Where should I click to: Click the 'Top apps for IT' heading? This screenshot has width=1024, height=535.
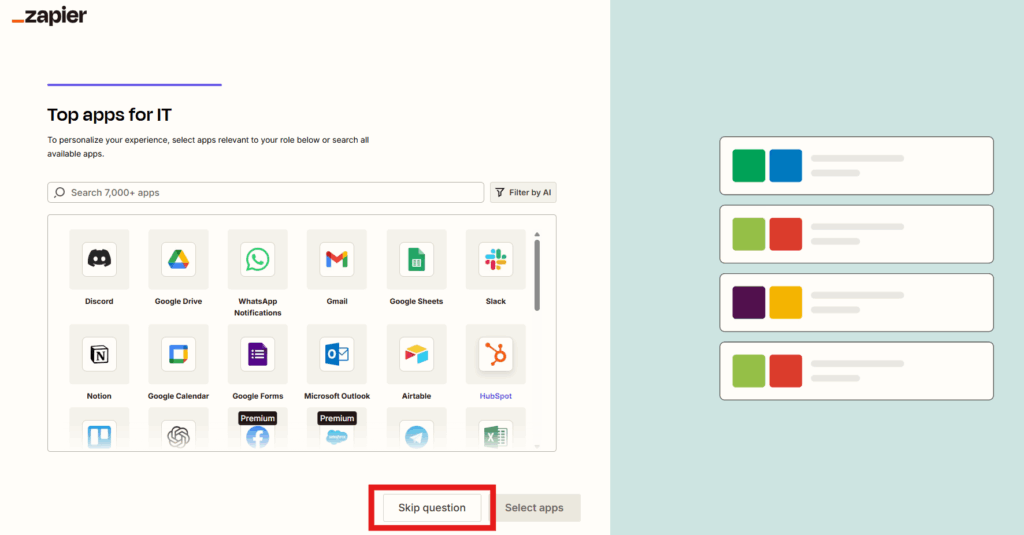tap(109, 115)
